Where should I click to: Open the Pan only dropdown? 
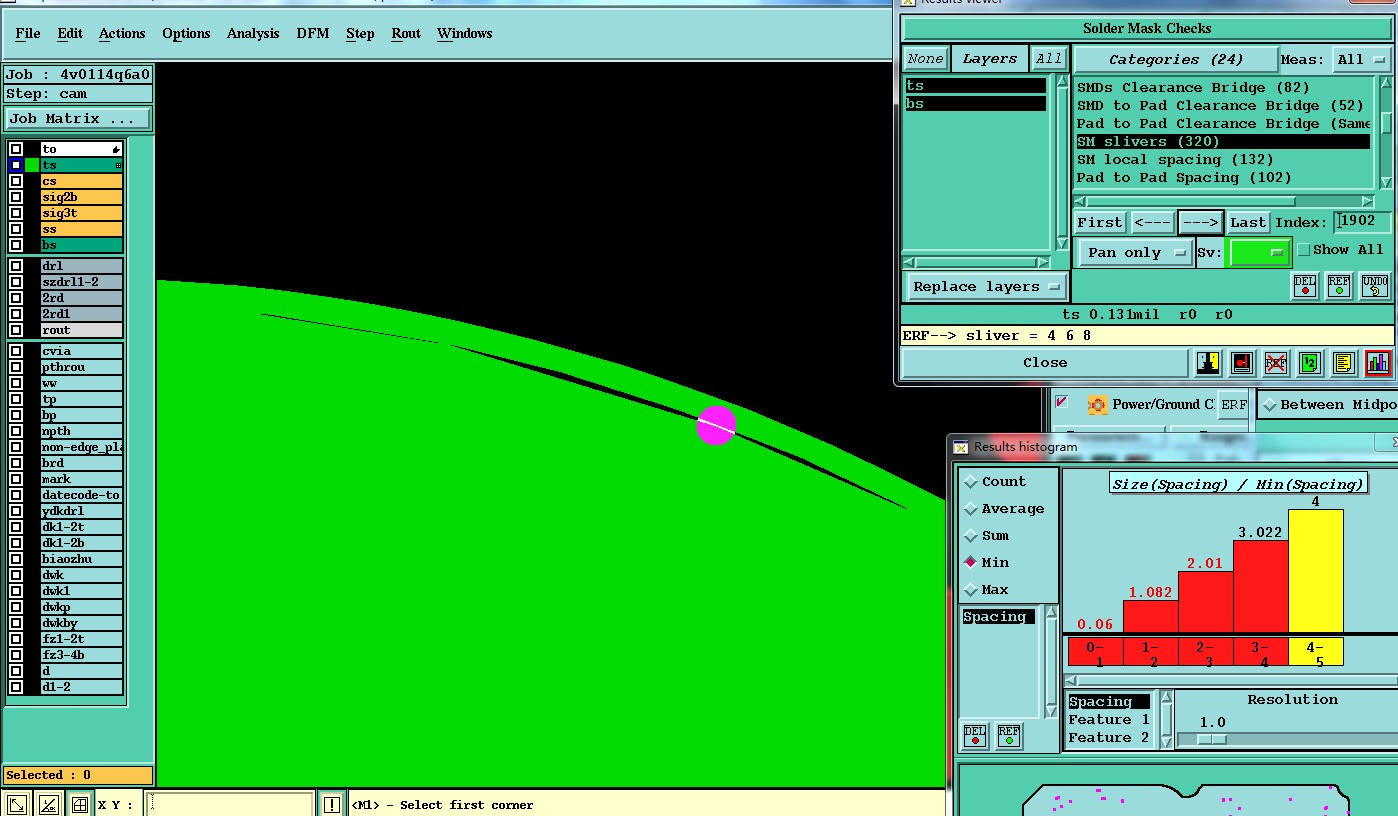[x=1135, y=253]
